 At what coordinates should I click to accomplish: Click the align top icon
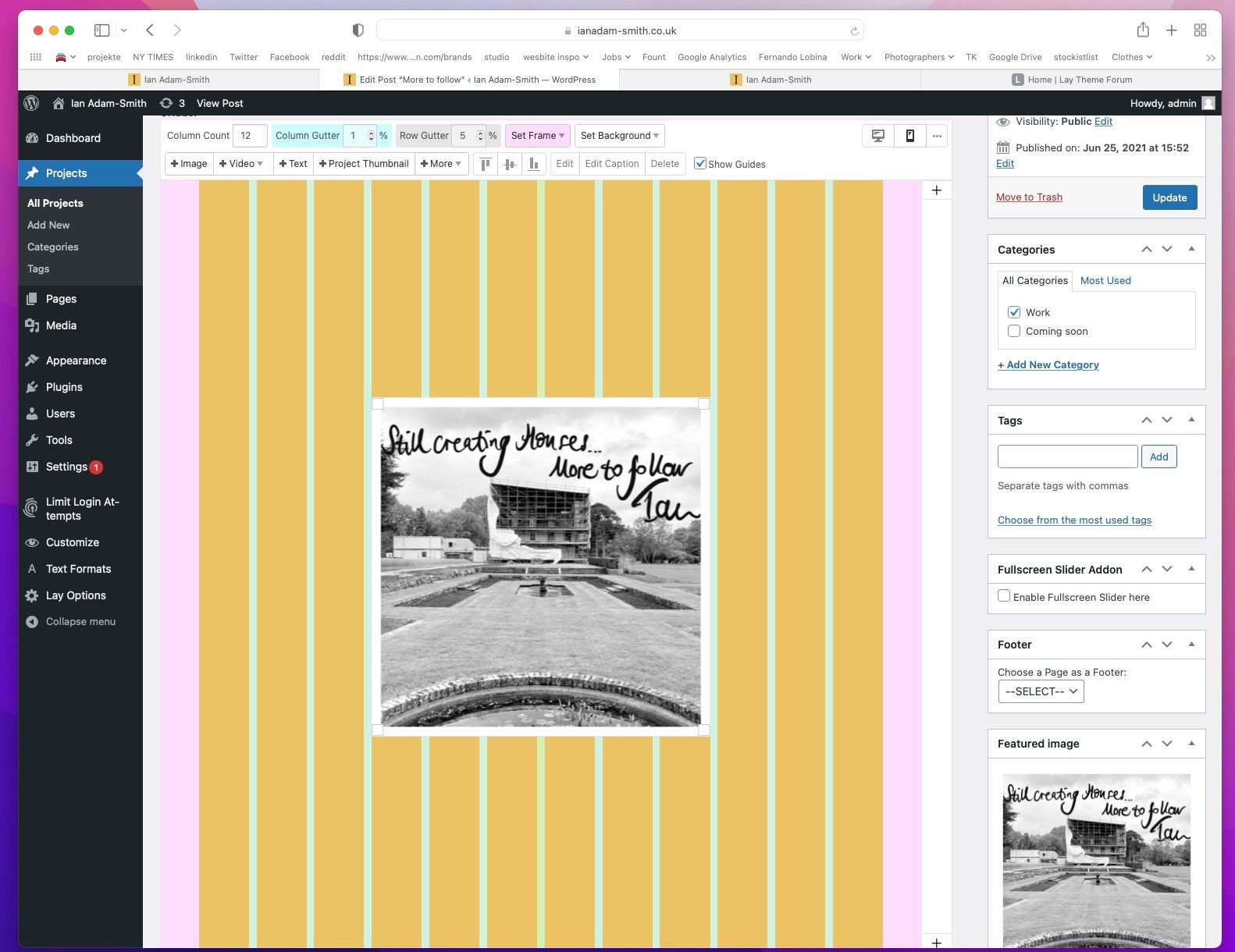[486, 164]
